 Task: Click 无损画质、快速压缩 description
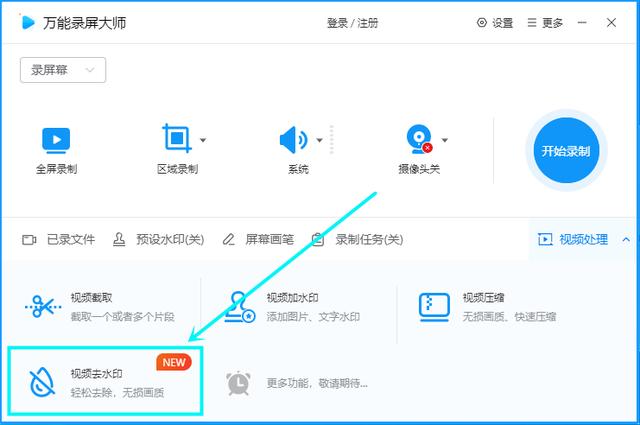point(509,317)
